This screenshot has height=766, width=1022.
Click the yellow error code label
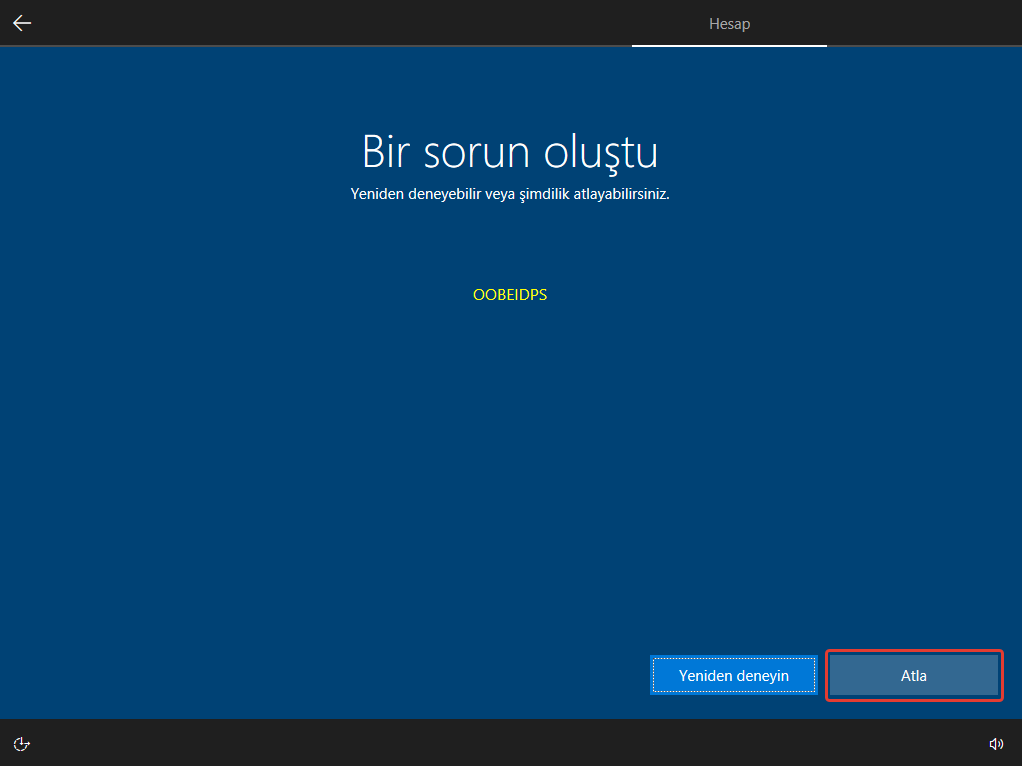[x=509, y=295]
